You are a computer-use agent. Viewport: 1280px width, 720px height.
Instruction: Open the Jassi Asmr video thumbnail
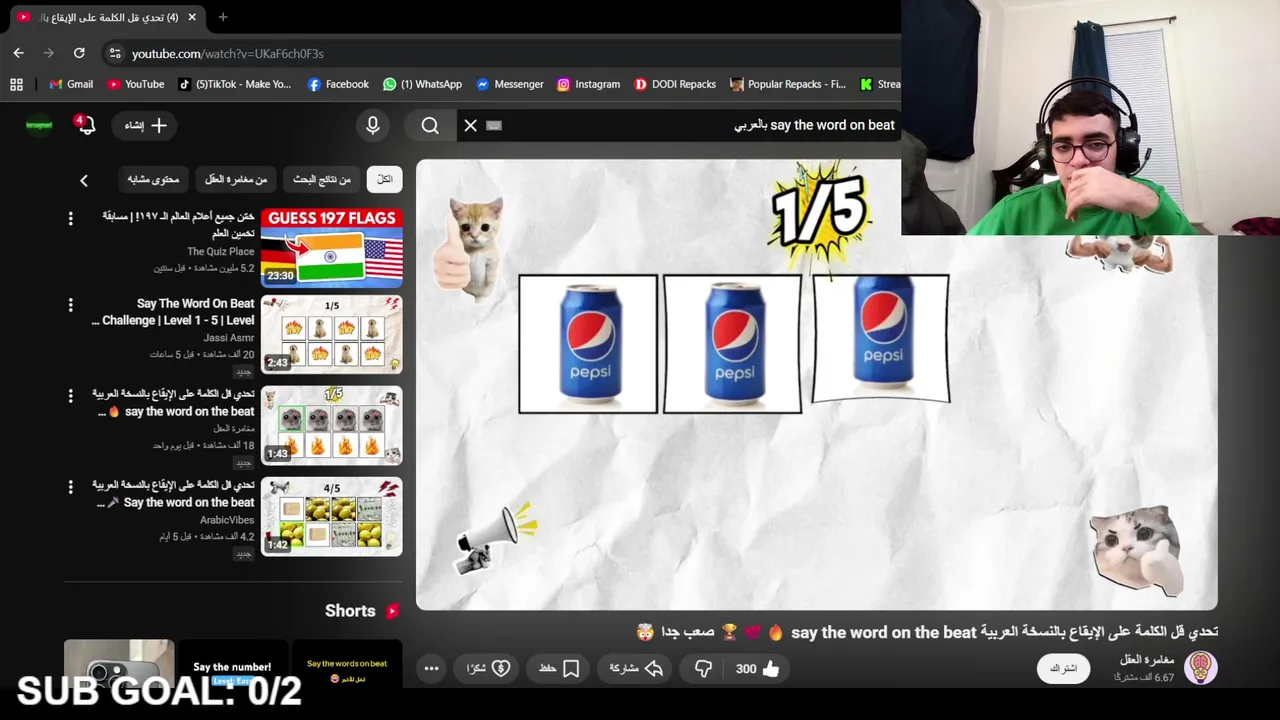(332, 334)
